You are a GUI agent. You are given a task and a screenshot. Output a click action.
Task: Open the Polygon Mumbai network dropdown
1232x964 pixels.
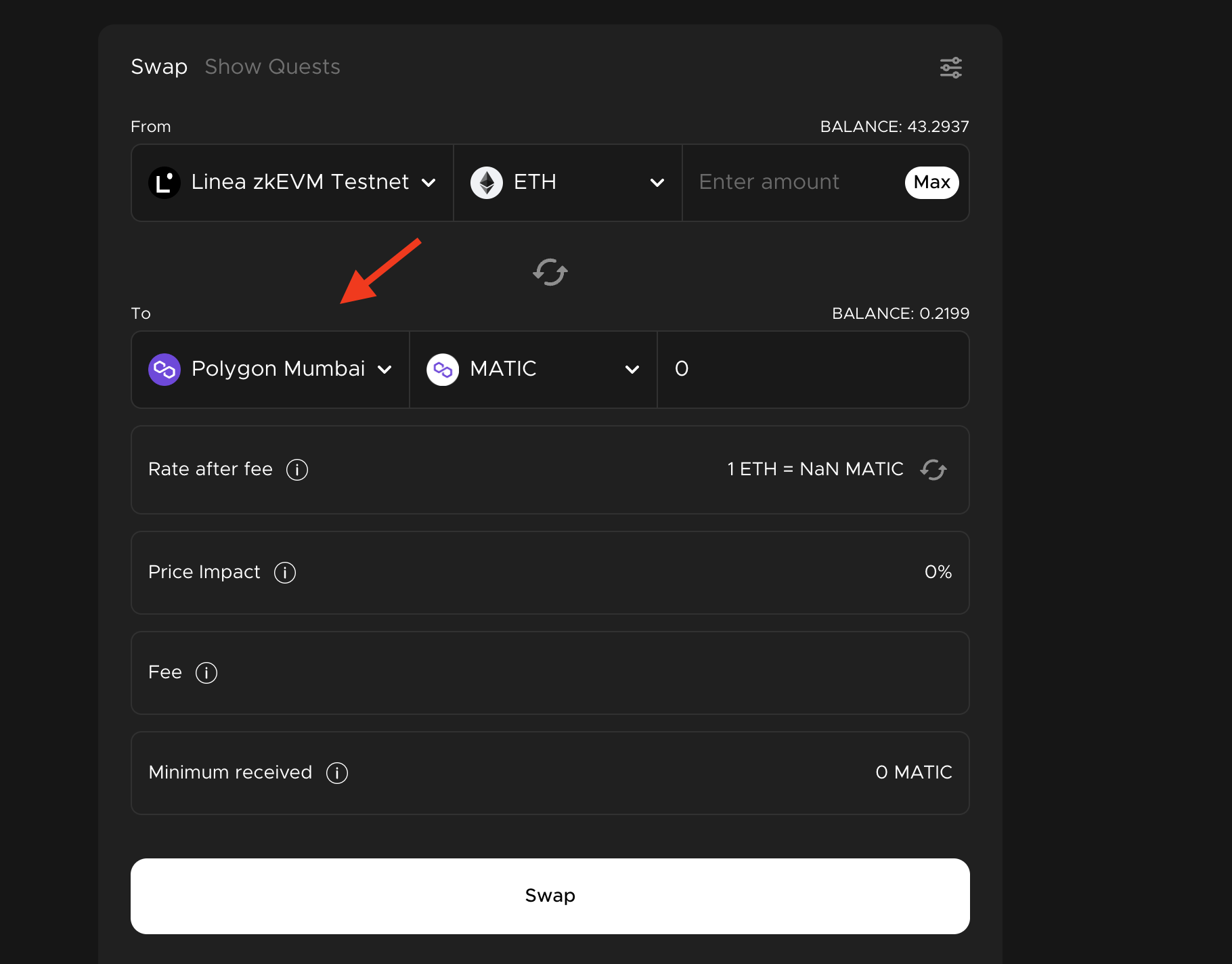(x=271, y=370)
